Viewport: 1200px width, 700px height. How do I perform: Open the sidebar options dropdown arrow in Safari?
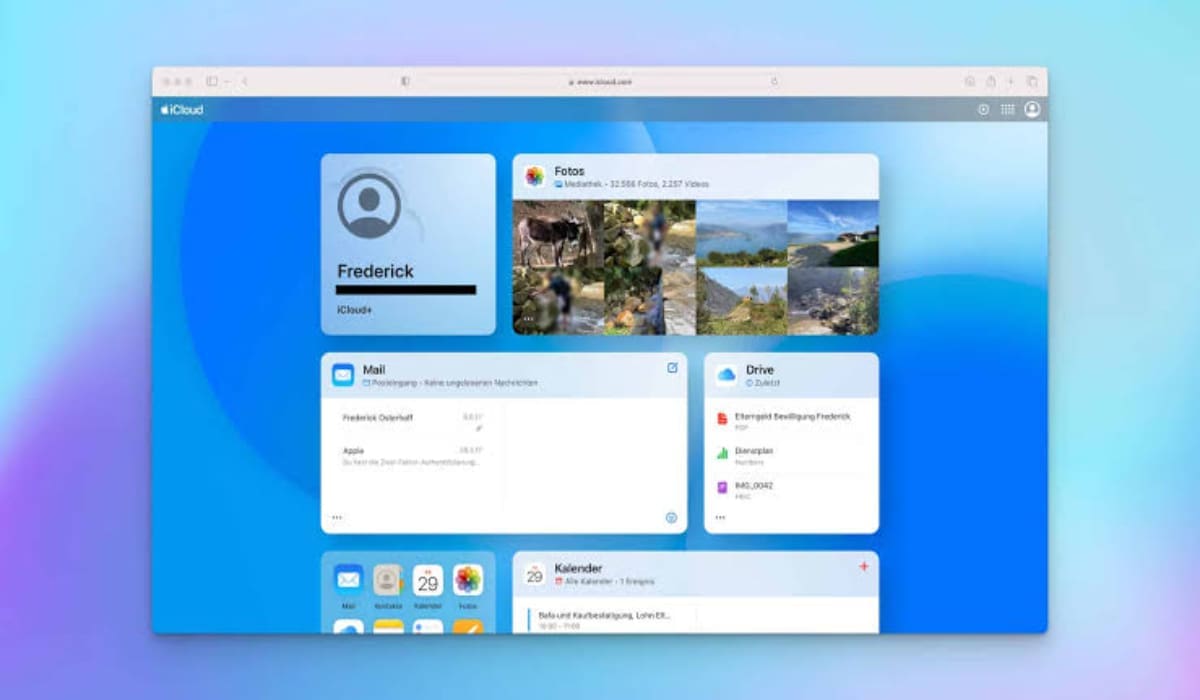click(x=227, y=81)
